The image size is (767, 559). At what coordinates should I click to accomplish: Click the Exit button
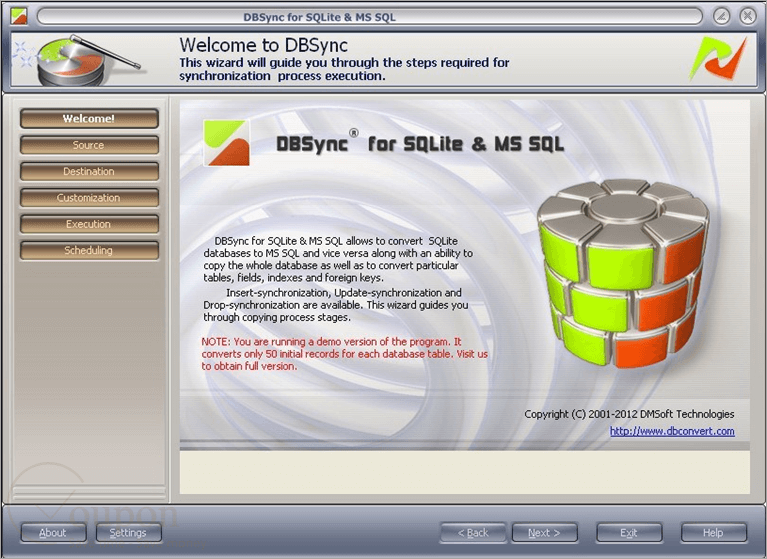629,533
